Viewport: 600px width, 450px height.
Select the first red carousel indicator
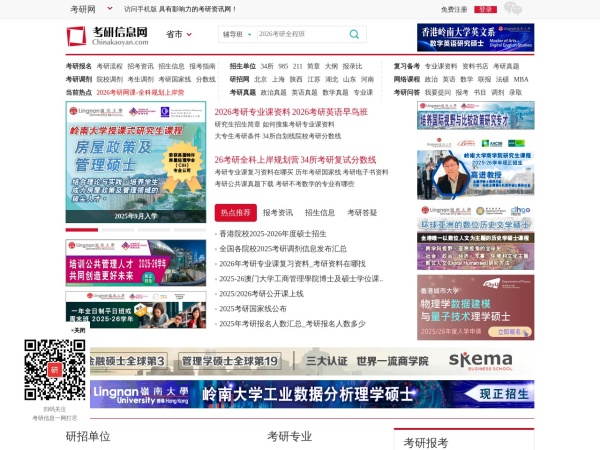(82, 230)
